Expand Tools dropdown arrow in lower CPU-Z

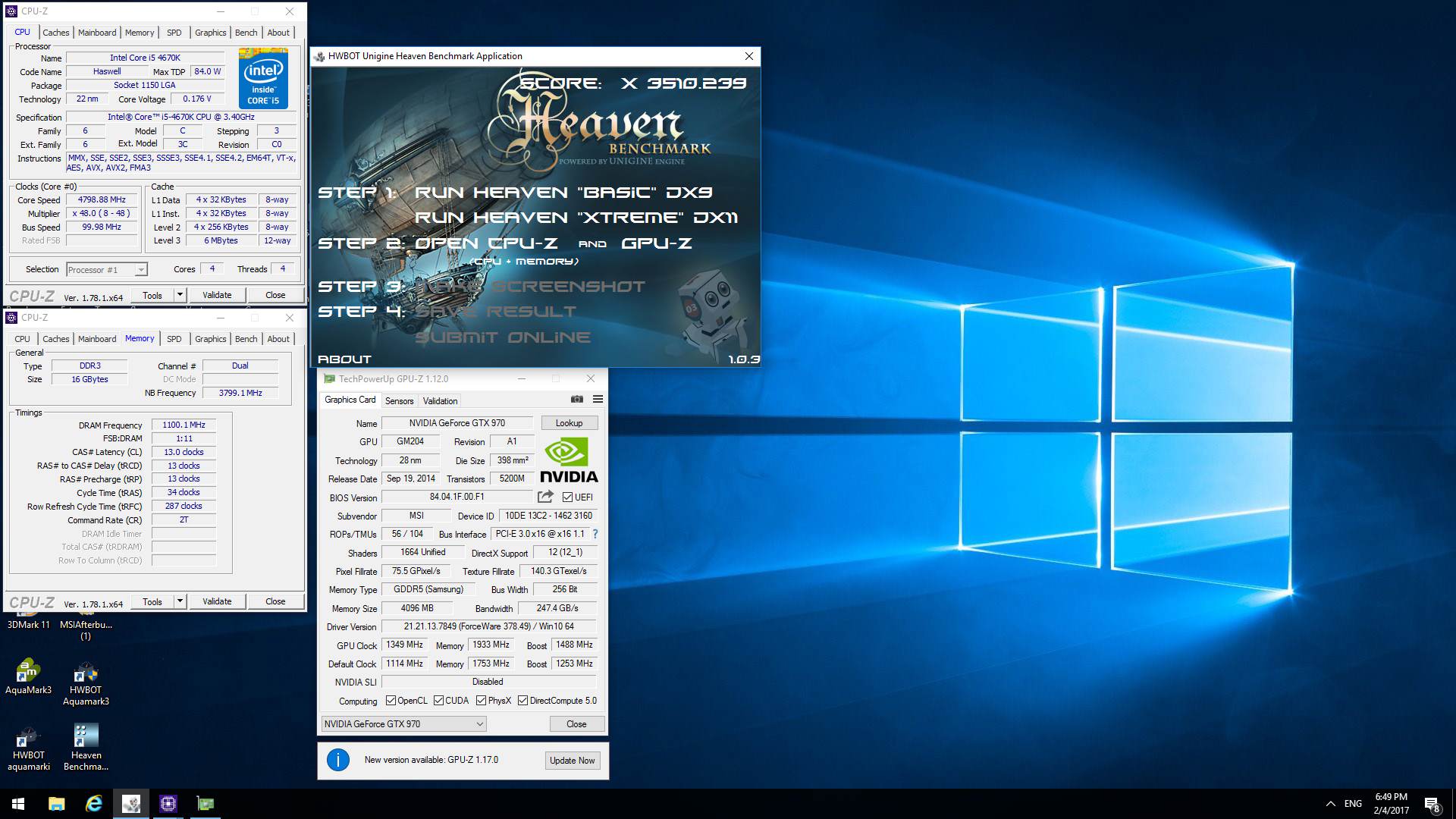[180, 601]
